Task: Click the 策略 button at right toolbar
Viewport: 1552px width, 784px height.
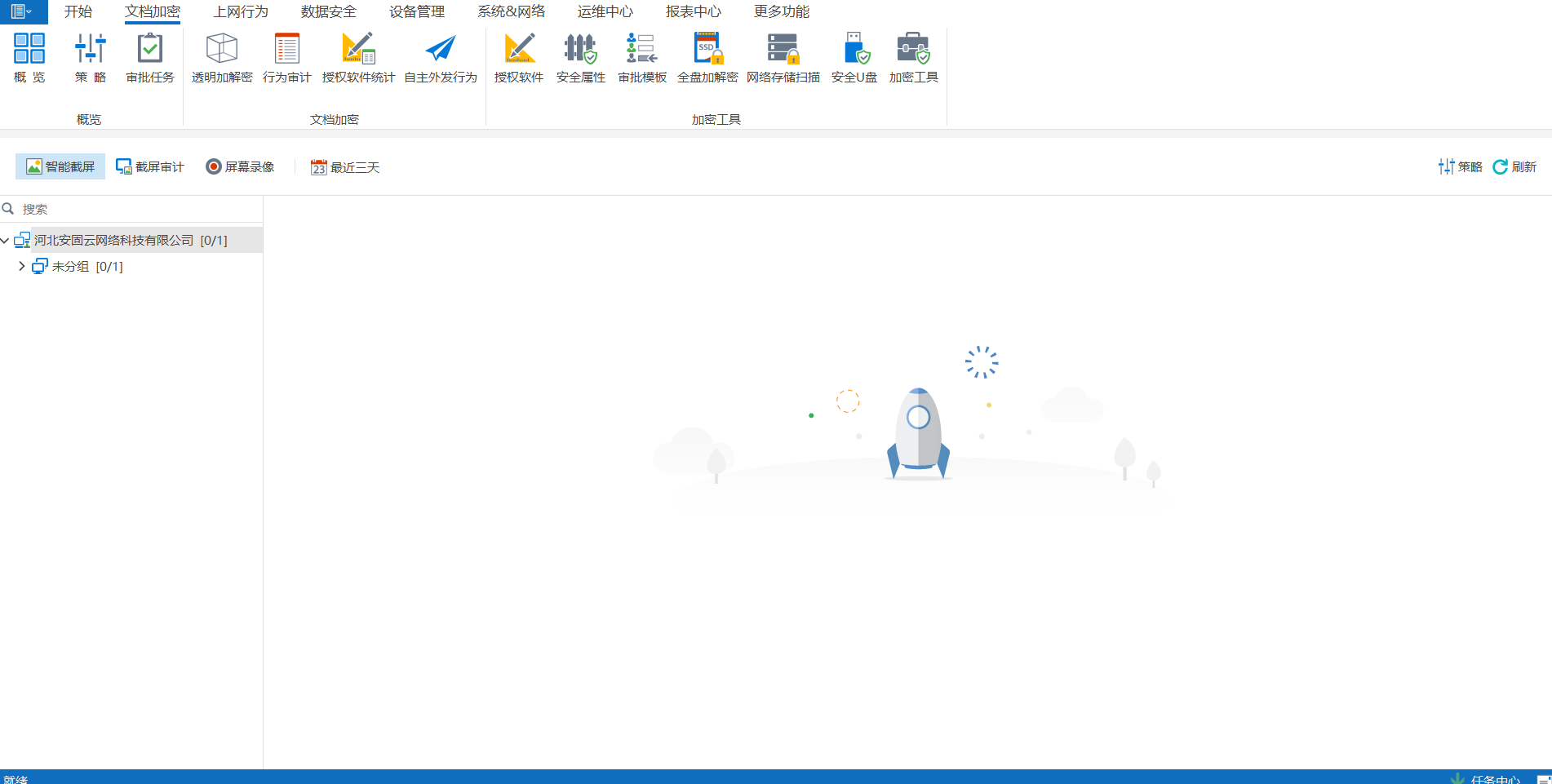Action: (x=1460, y=166)
